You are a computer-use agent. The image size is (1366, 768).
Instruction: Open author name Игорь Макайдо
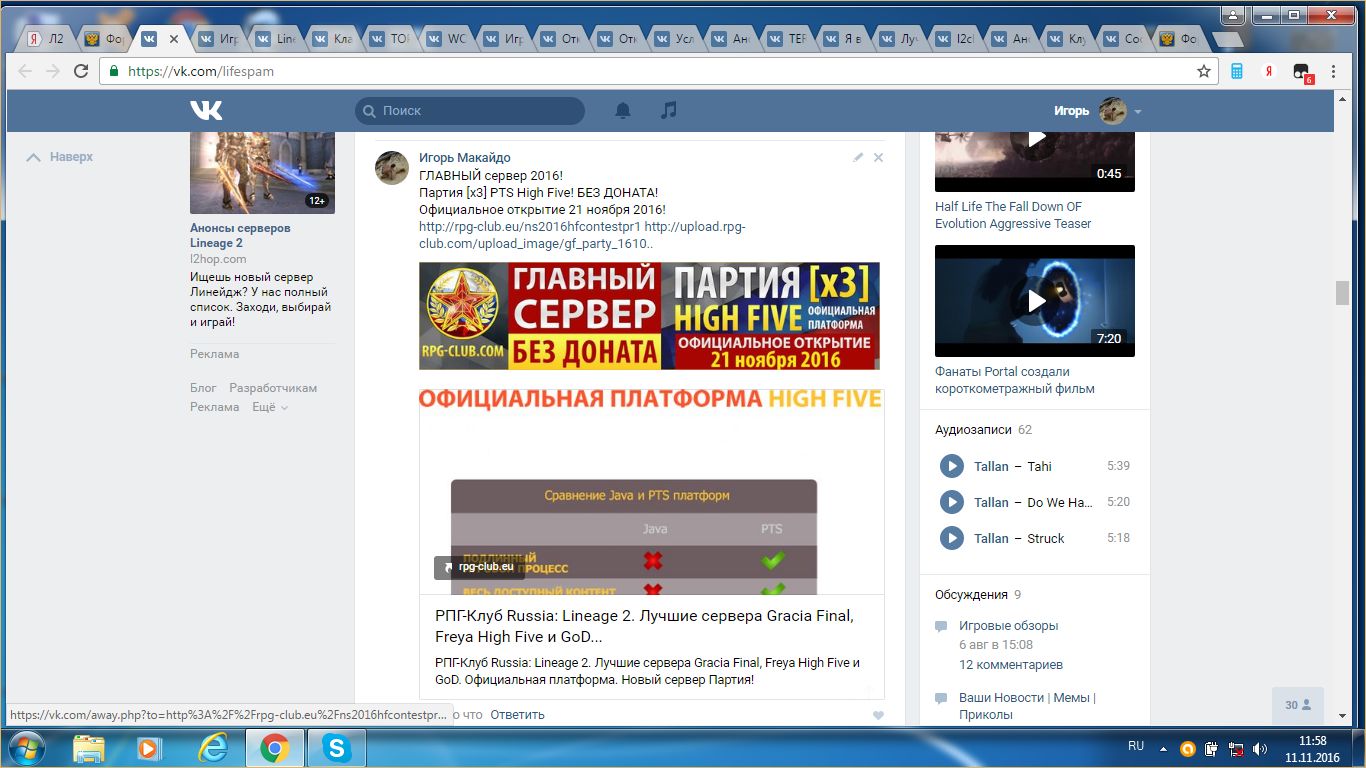click(465, 158)
